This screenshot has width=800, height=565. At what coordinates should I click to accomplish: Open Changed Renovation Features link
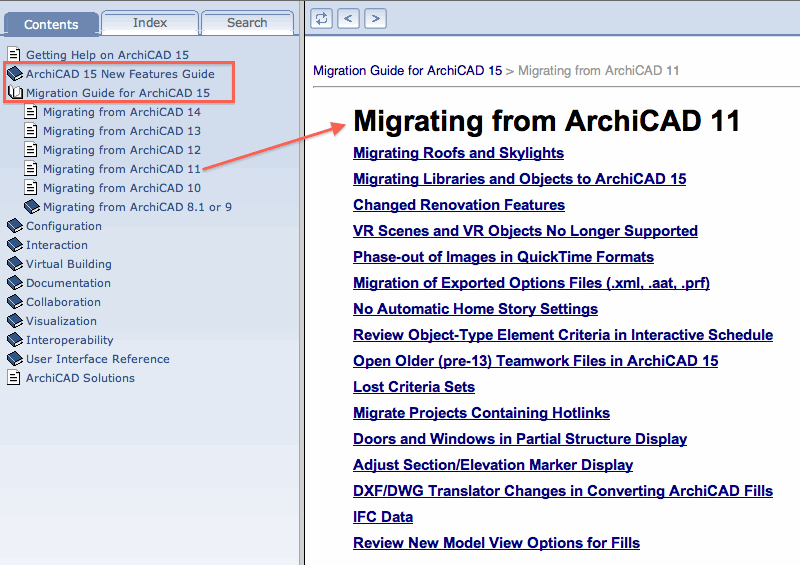[459, 205]
